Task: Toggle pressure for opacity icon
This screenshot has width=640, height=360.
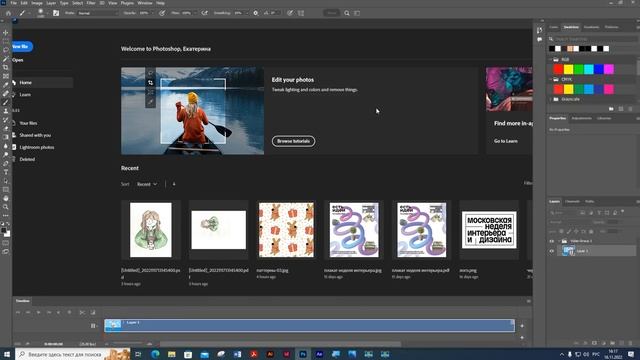Action: tap(162, 13)
